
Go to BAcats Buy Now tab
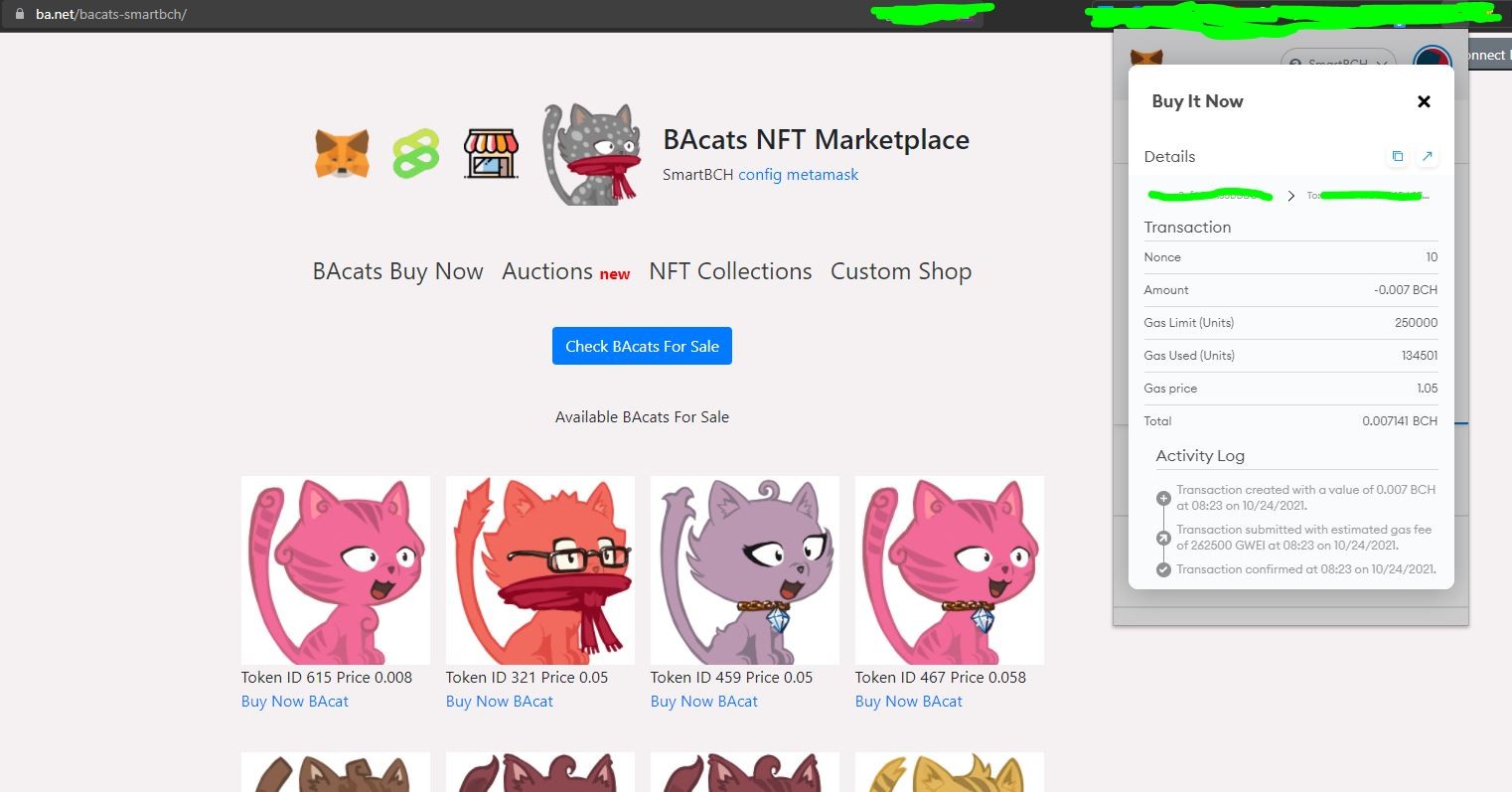(x=398, y=271)
